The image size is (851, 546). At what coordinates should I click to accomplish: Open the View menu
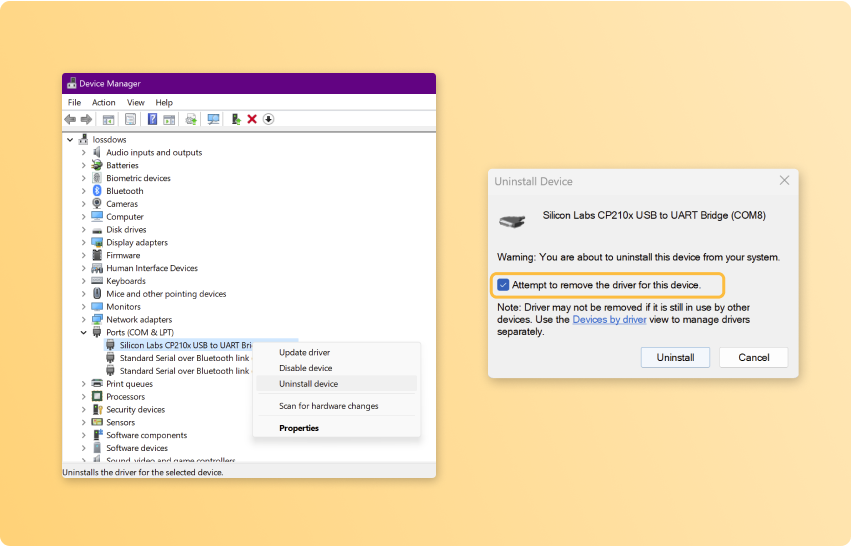point(136,102)
